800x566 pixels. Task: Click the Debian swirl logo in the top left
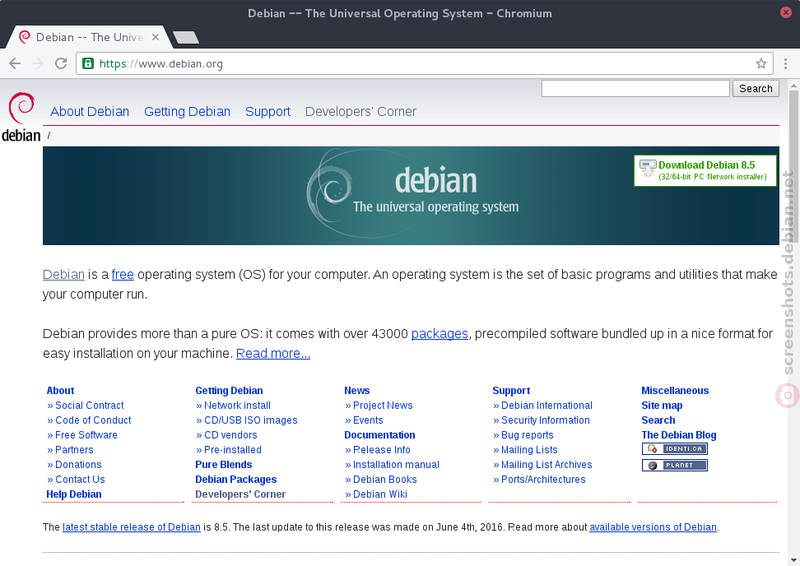tap(21, 117)
